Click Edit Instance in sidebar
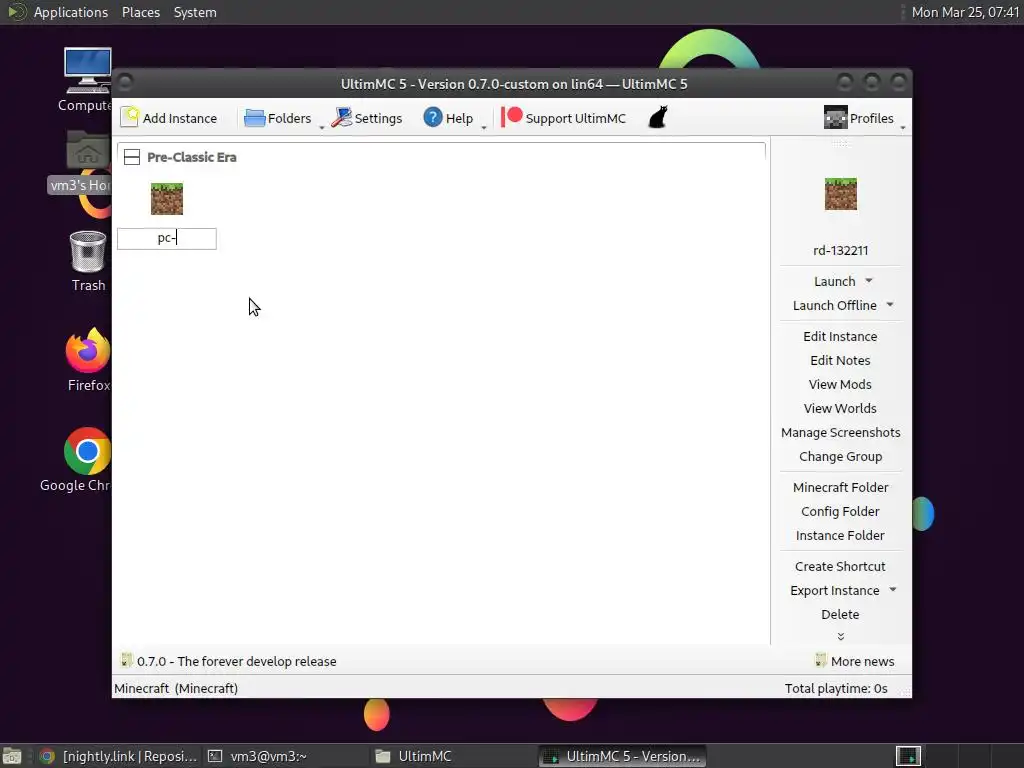 (x=840, y=336)
